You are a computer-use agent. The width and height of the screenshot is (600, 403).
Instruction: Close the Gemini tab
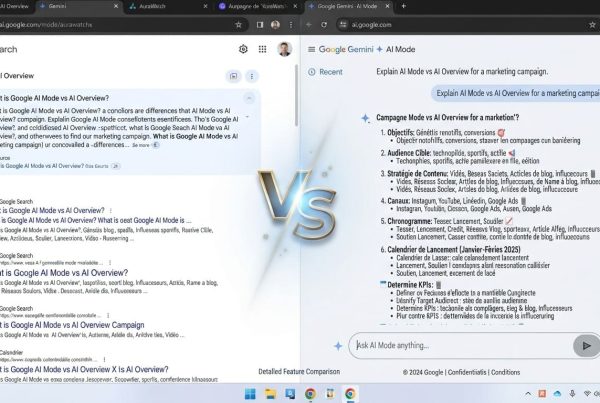tap(116, 6)
